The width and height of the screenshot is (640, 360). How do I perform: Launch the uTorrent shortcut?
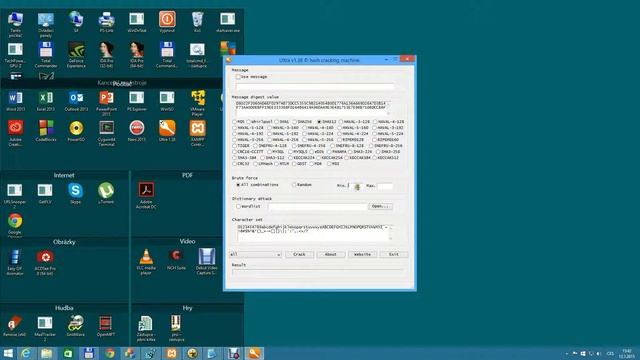pyautogui.click(x=106, y=193)
